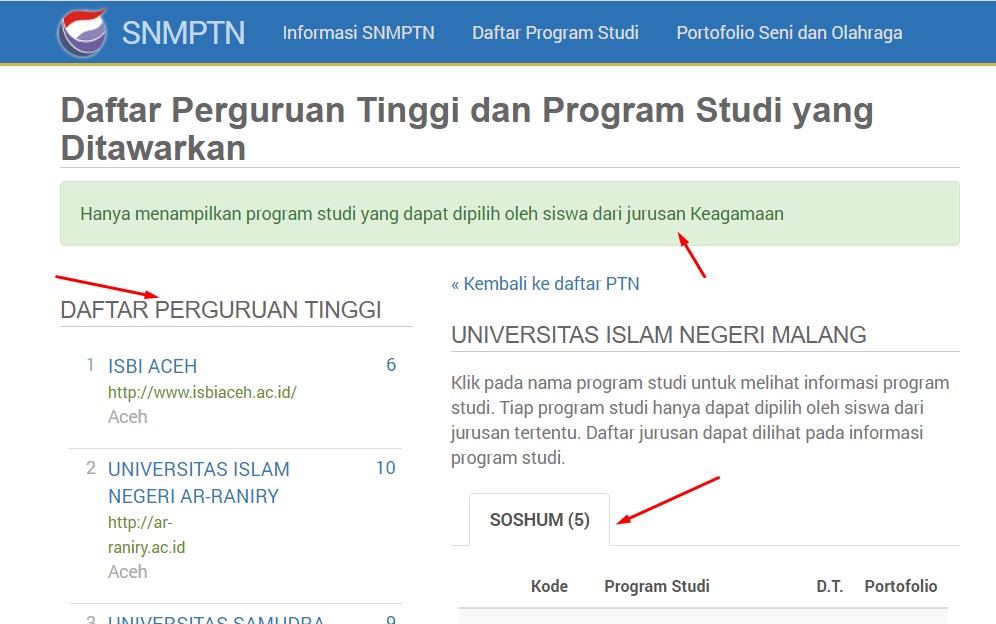Click the Kode column header
This screenshot has height=624, width=996.
pos(549,586)
